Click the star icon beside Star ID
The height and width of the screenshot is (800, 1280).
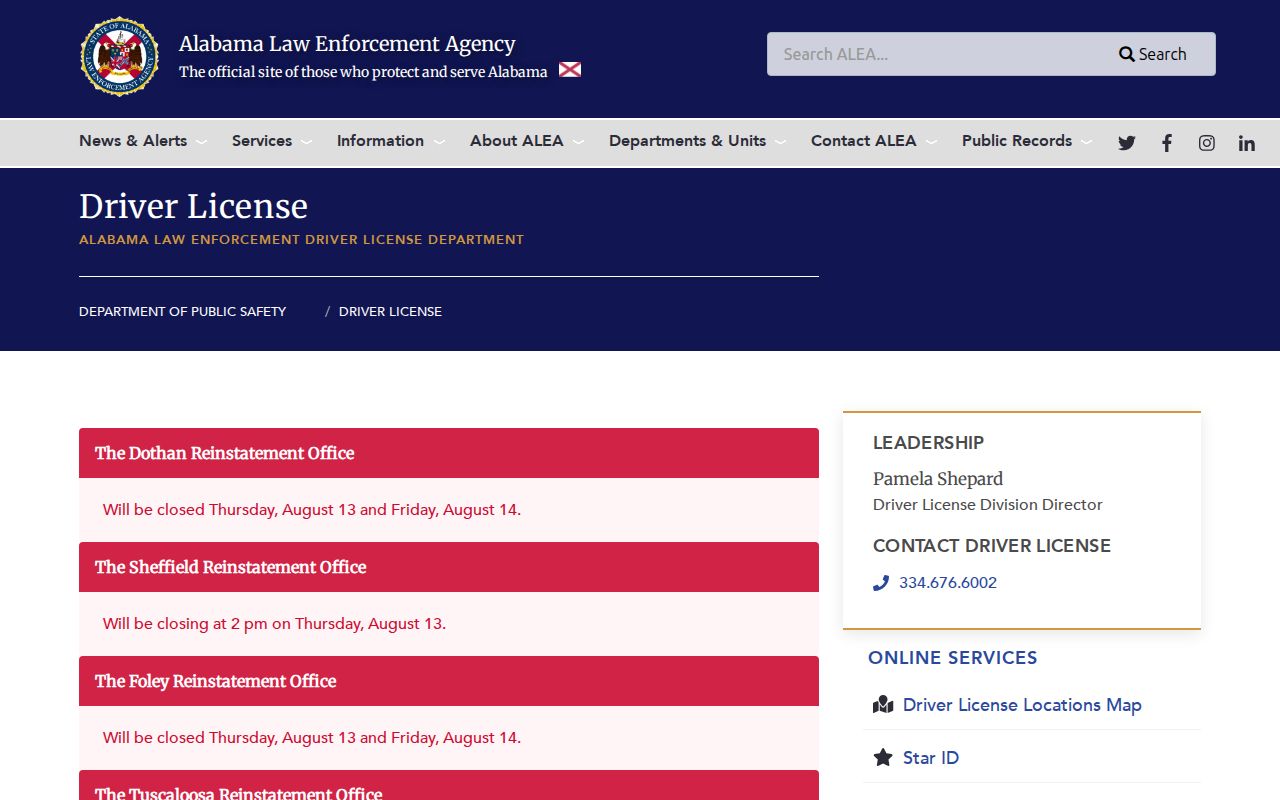pos(883,758)
